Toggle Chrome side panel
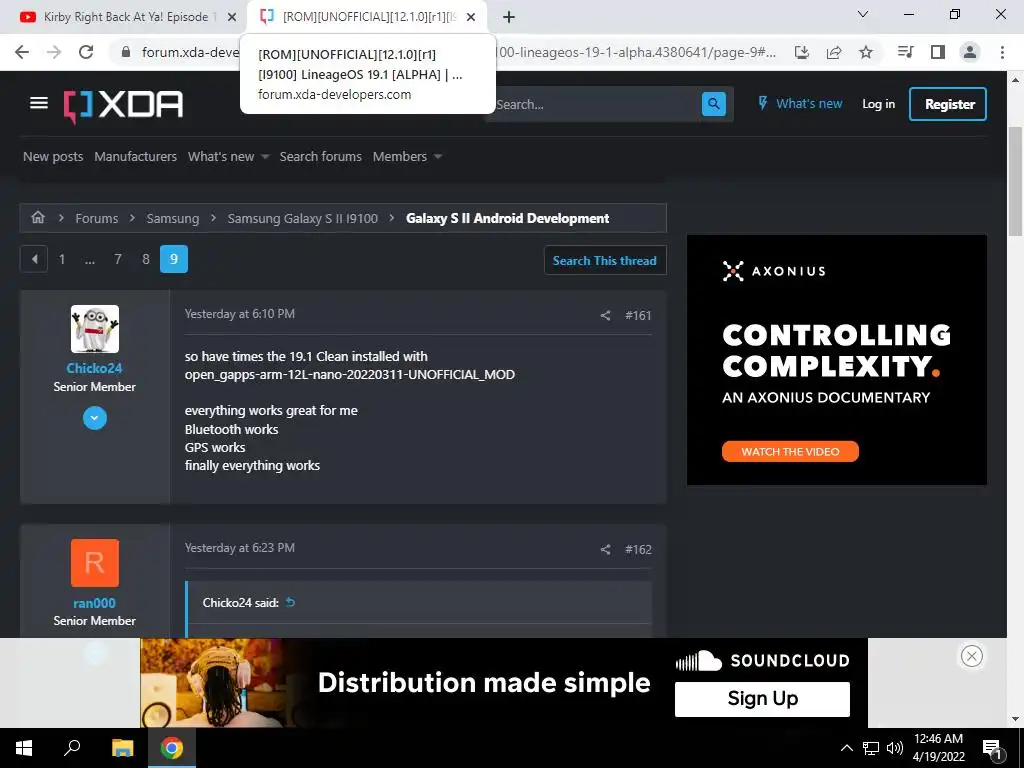1024x768 pixels. point(938,52)
